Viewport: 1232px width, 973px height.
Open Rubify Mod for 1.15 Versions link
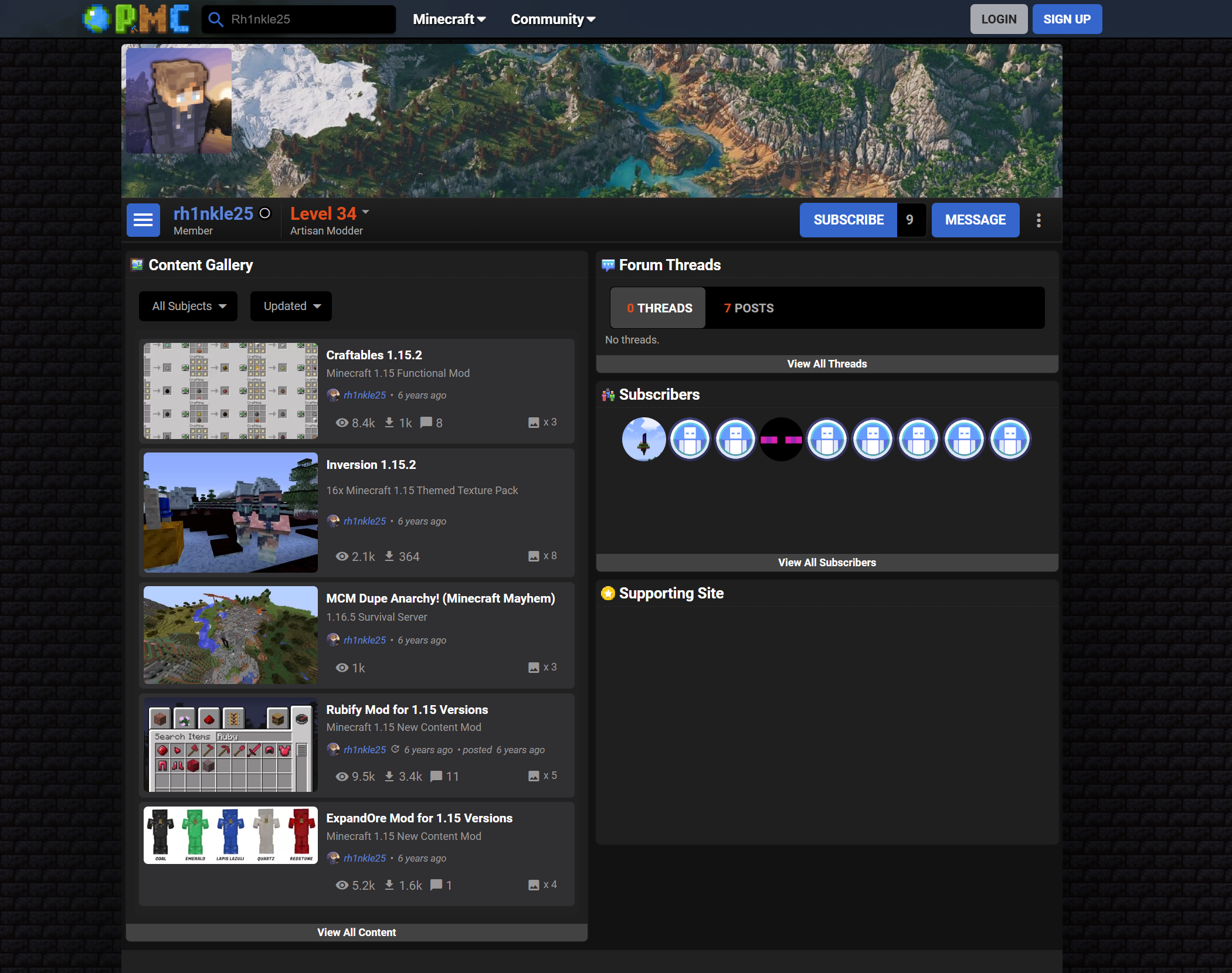407,710
